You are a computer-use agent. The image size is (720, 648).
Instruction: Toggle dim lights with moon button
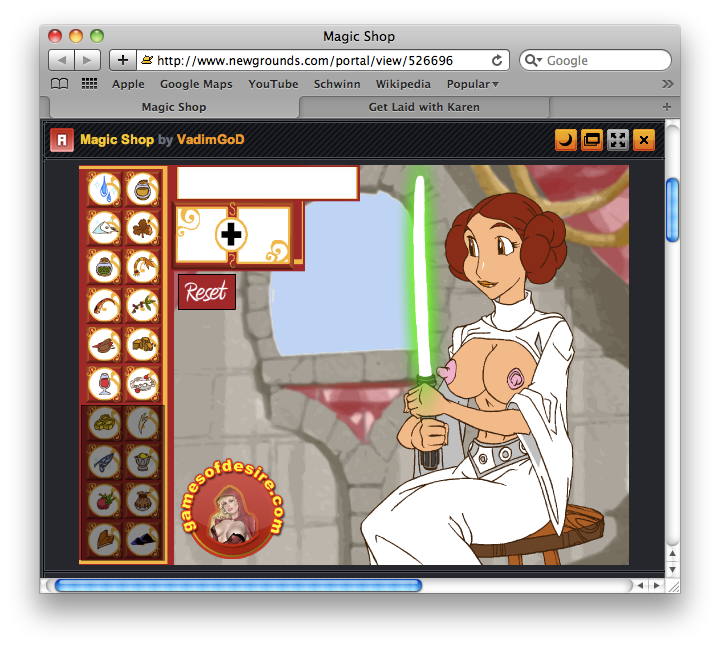pos(566,140)
